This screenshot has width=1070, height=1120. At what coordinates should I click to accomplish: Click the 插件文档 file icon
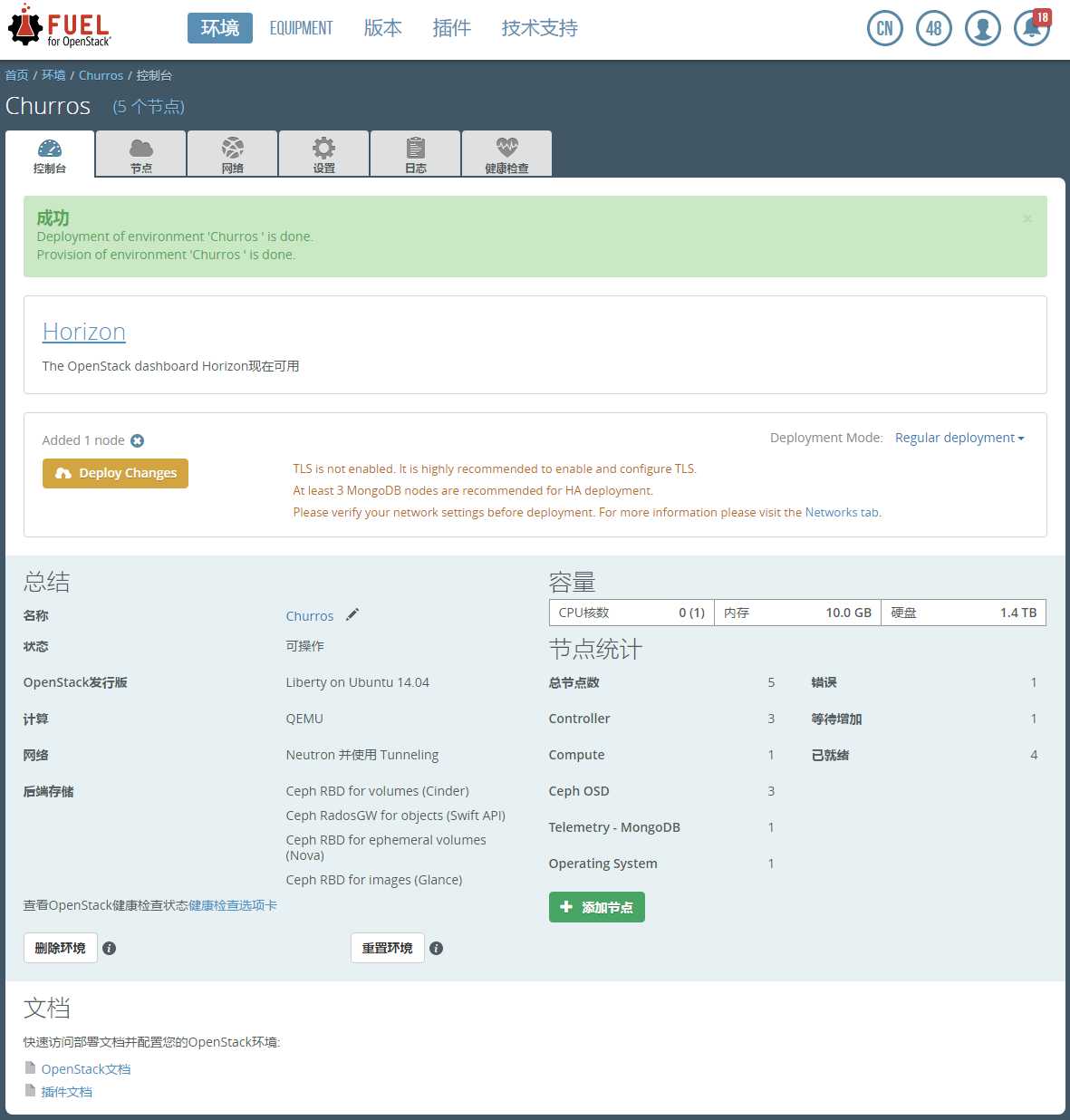[x=30, y=1091]
